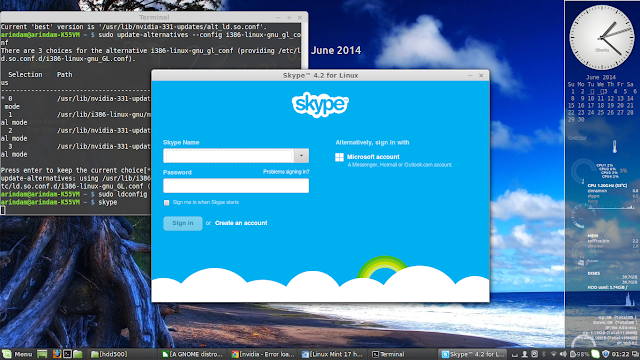Select the Skype 4.2 taskbar entry
Image resolution: width=640 pixels, height=360 pixels.
473,354
